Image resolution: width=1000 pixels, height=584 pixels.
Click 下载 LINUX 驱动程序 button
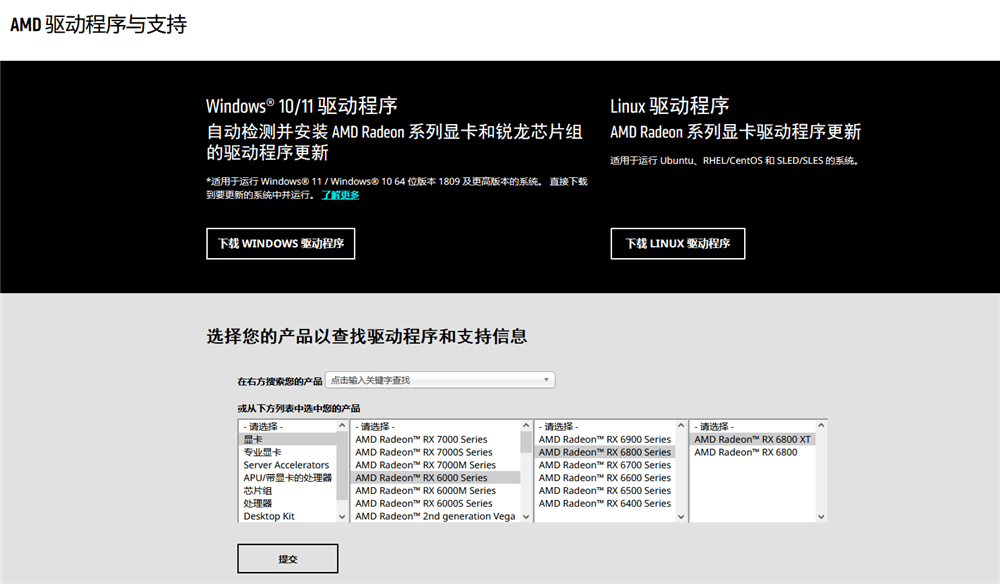[677, 243]
